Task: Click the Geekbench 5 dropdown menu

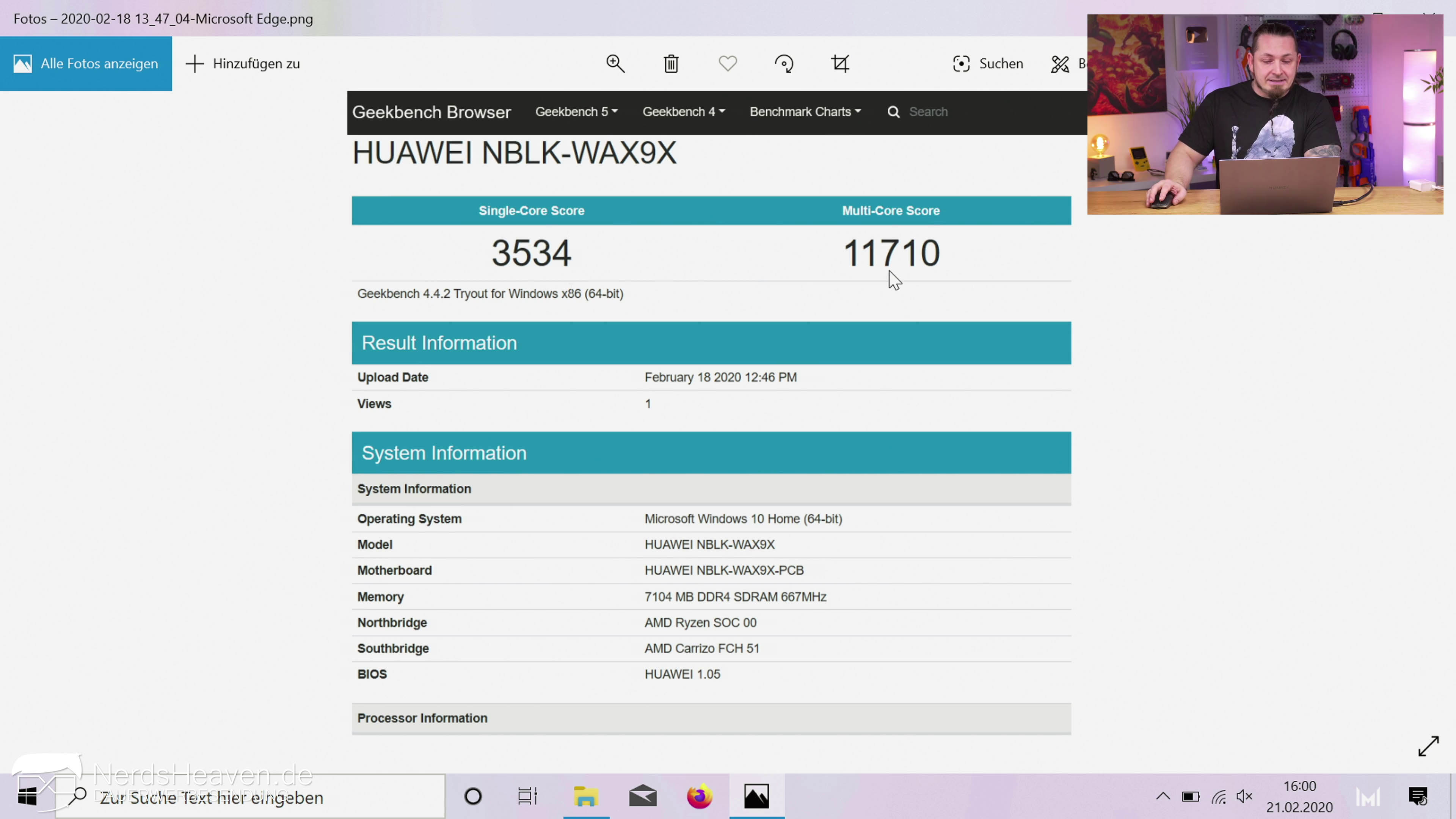Action: pyautogui.click(x=576, y=112)
